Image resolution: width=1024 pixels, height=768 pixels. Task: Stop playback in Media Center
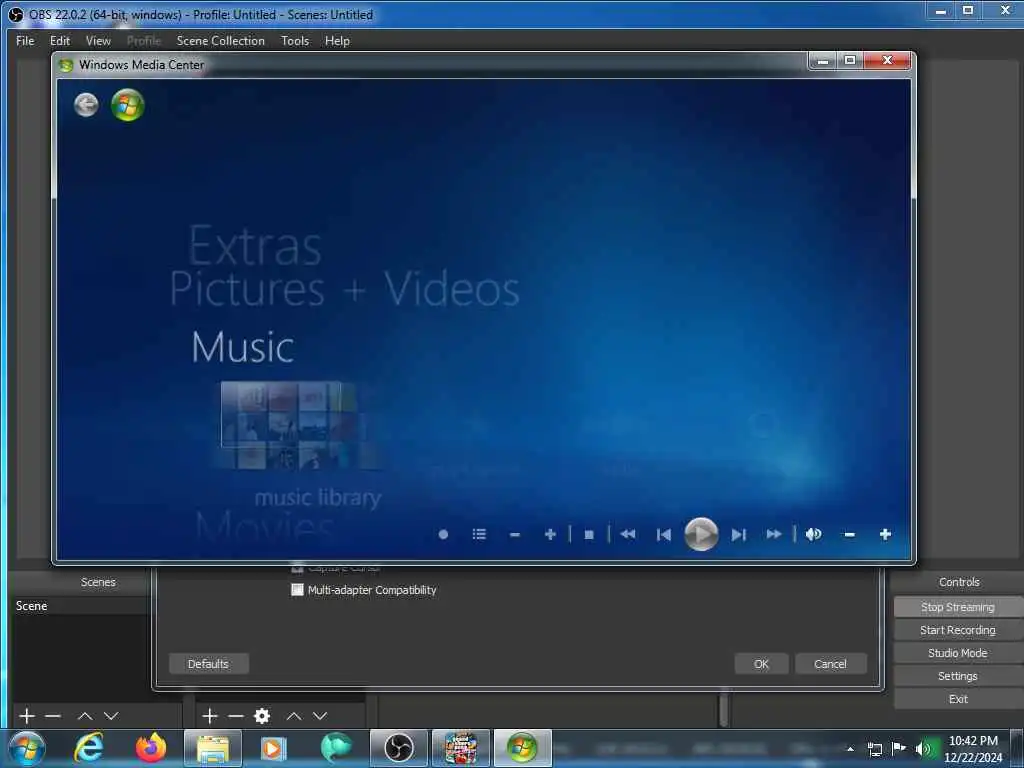coord(589,534)
